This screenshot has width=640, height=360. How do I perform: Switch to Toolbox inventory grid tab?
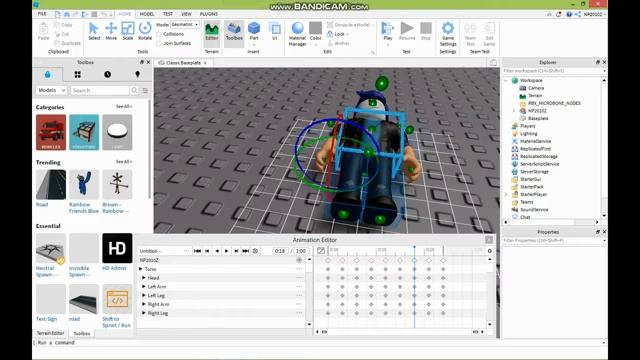click(x=78, y=74)
